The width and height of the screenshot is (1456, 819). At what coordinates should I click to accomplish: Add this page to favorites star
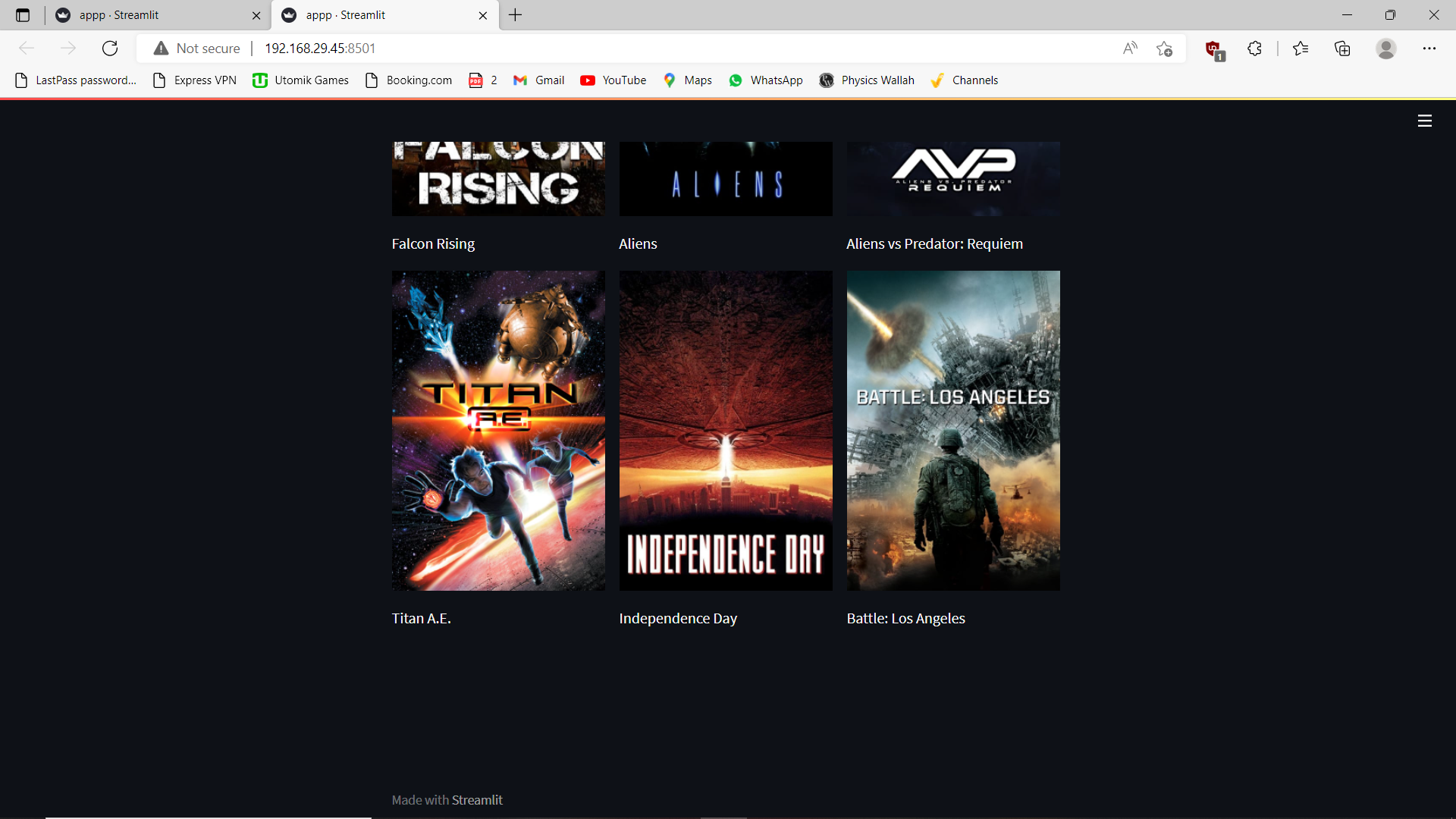point(1164,49)
